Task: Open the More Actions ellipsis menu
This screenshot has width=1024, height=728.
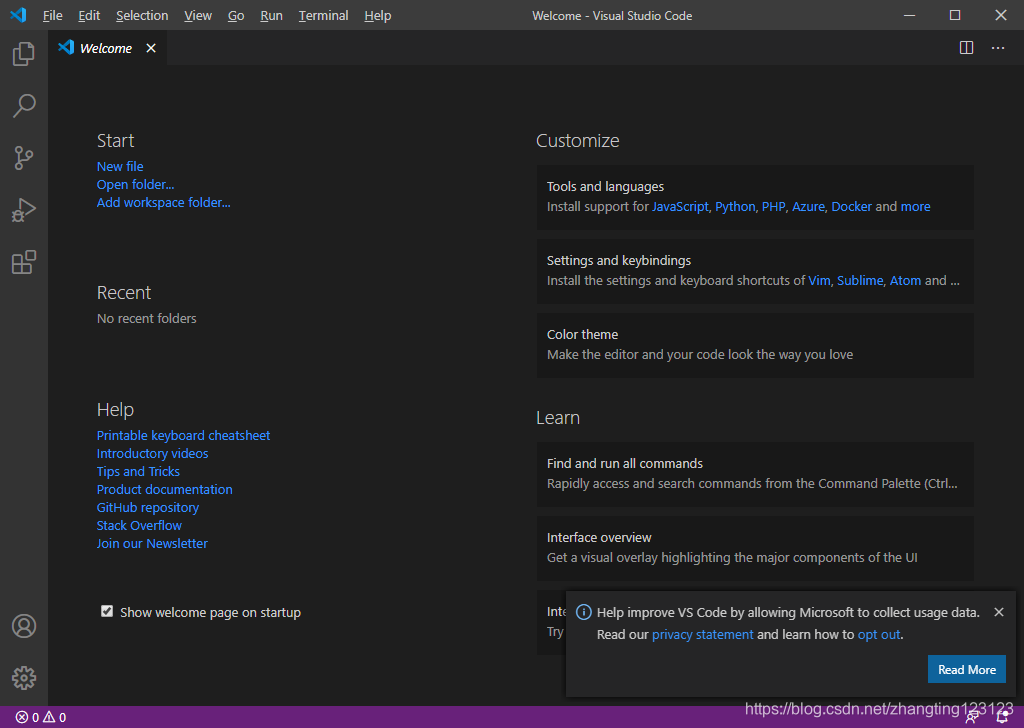Action: pyautogui.click(x=997, y=48)
